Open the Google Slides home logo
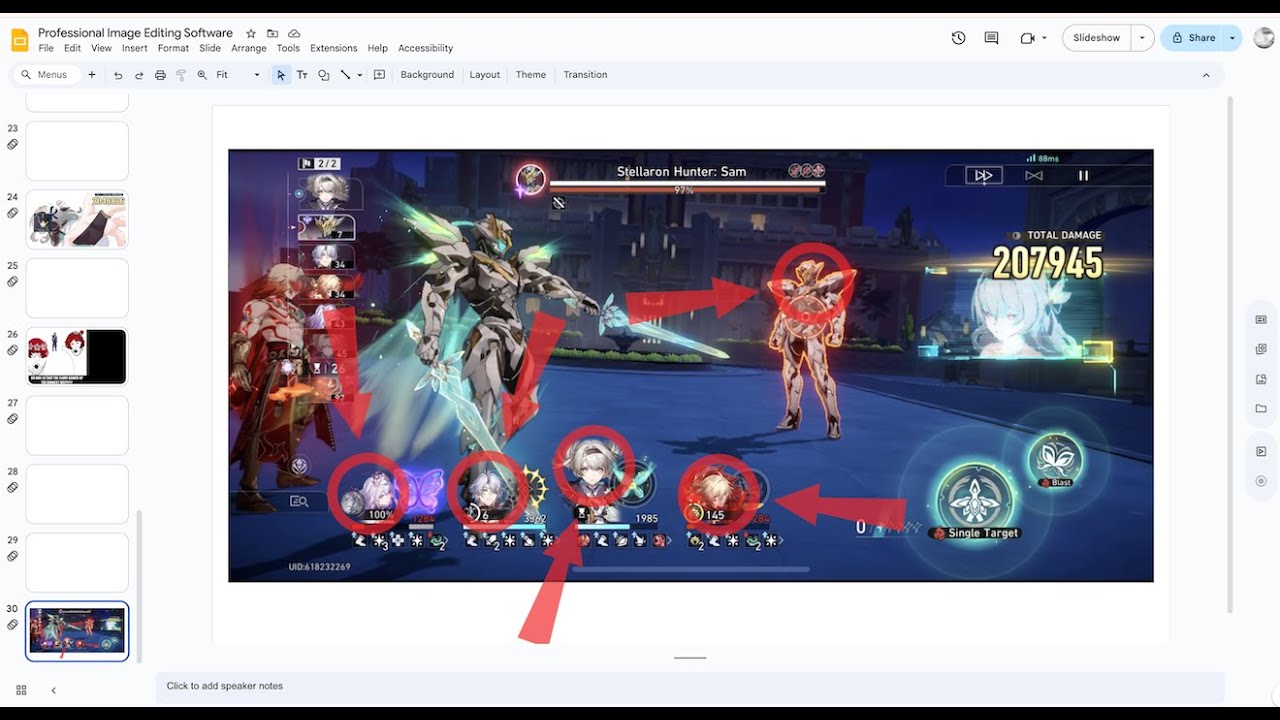 (x=19, y=40)
